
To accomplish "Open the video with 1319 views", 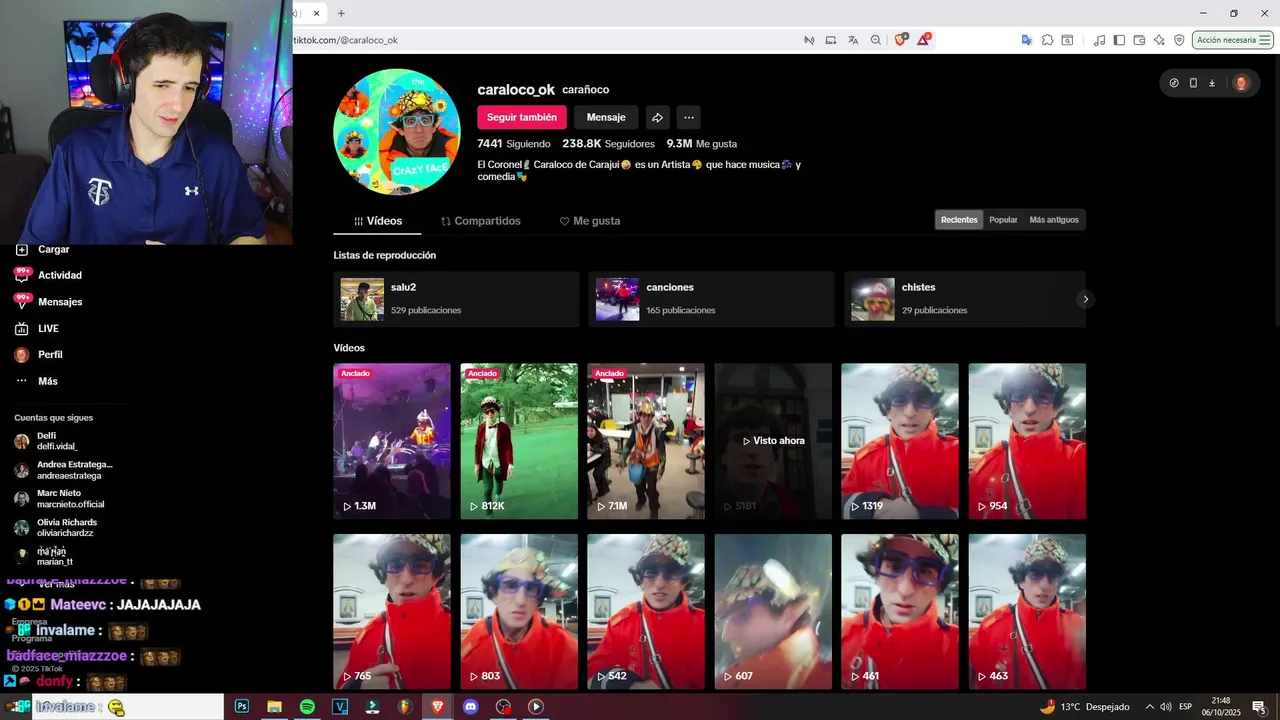I will 900,441.
